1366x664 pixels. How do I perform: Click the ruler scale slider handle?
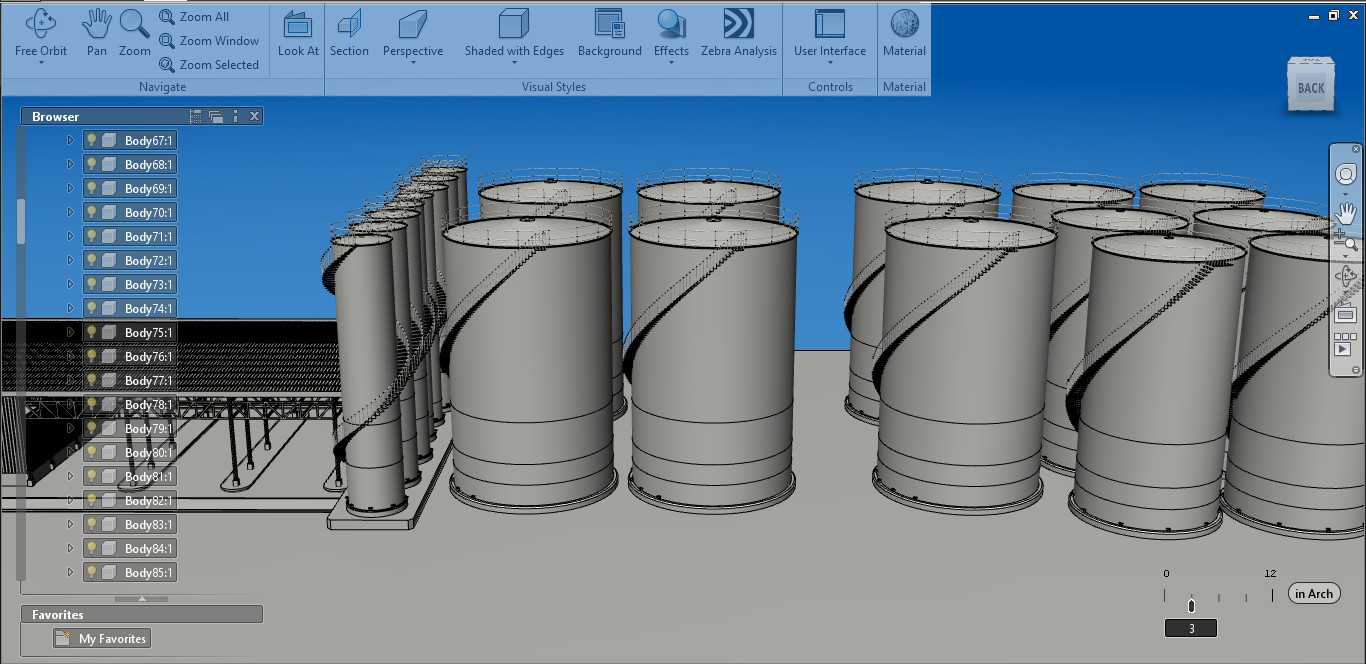(1191, 606)
